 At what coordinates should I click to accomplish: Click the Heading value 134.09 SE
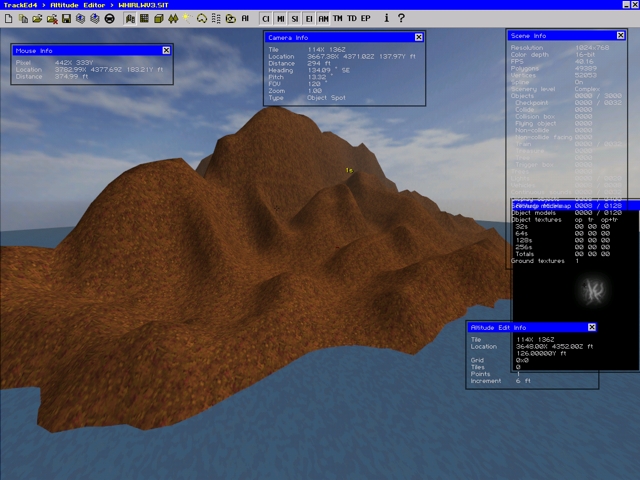(x=328, y=70)
